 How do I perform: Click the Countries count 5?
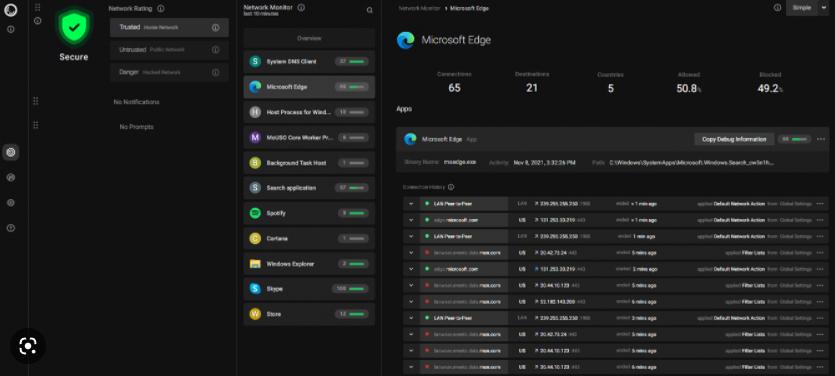tap(610, 88)
